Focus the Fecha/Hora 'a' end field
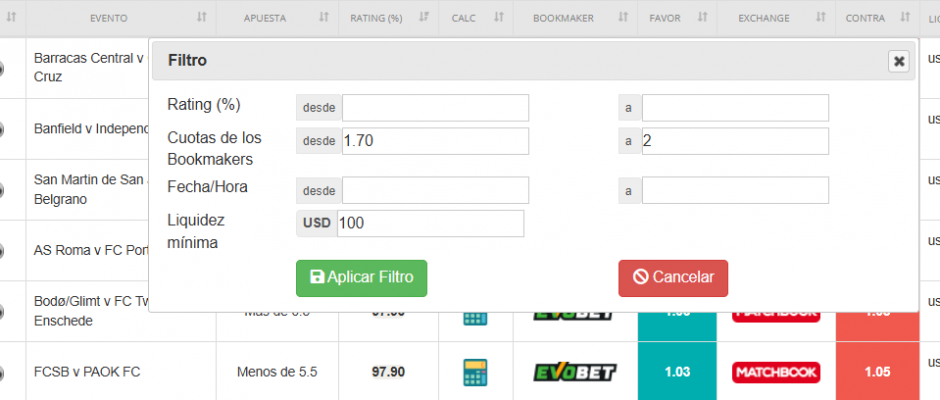Screen dimensions: 940x400 (735, 190)
